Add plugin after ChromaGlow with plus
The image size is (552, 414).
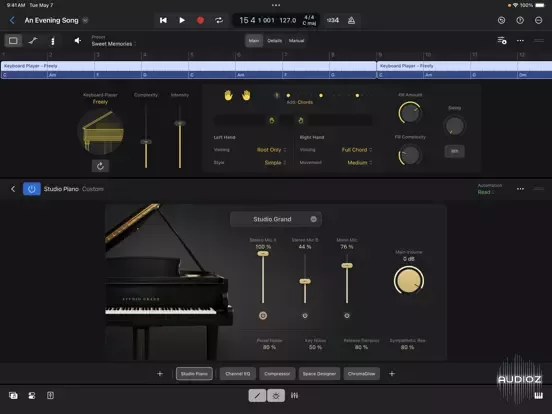click(x=392, y=374)
